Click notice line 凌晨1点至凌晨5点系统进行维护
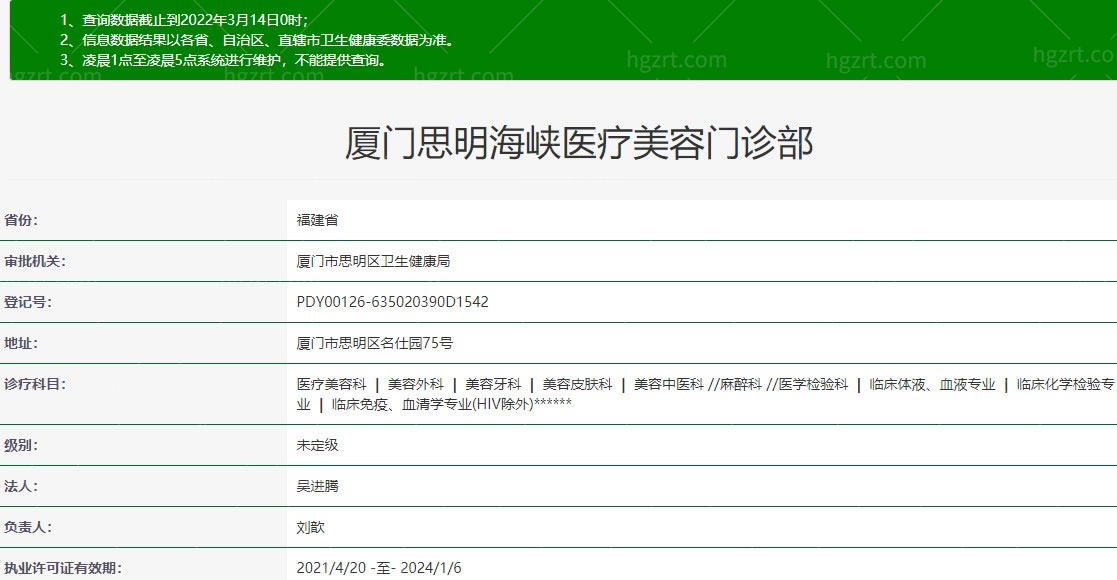Viewport: 1117px width, 580px height. (225, 60)
